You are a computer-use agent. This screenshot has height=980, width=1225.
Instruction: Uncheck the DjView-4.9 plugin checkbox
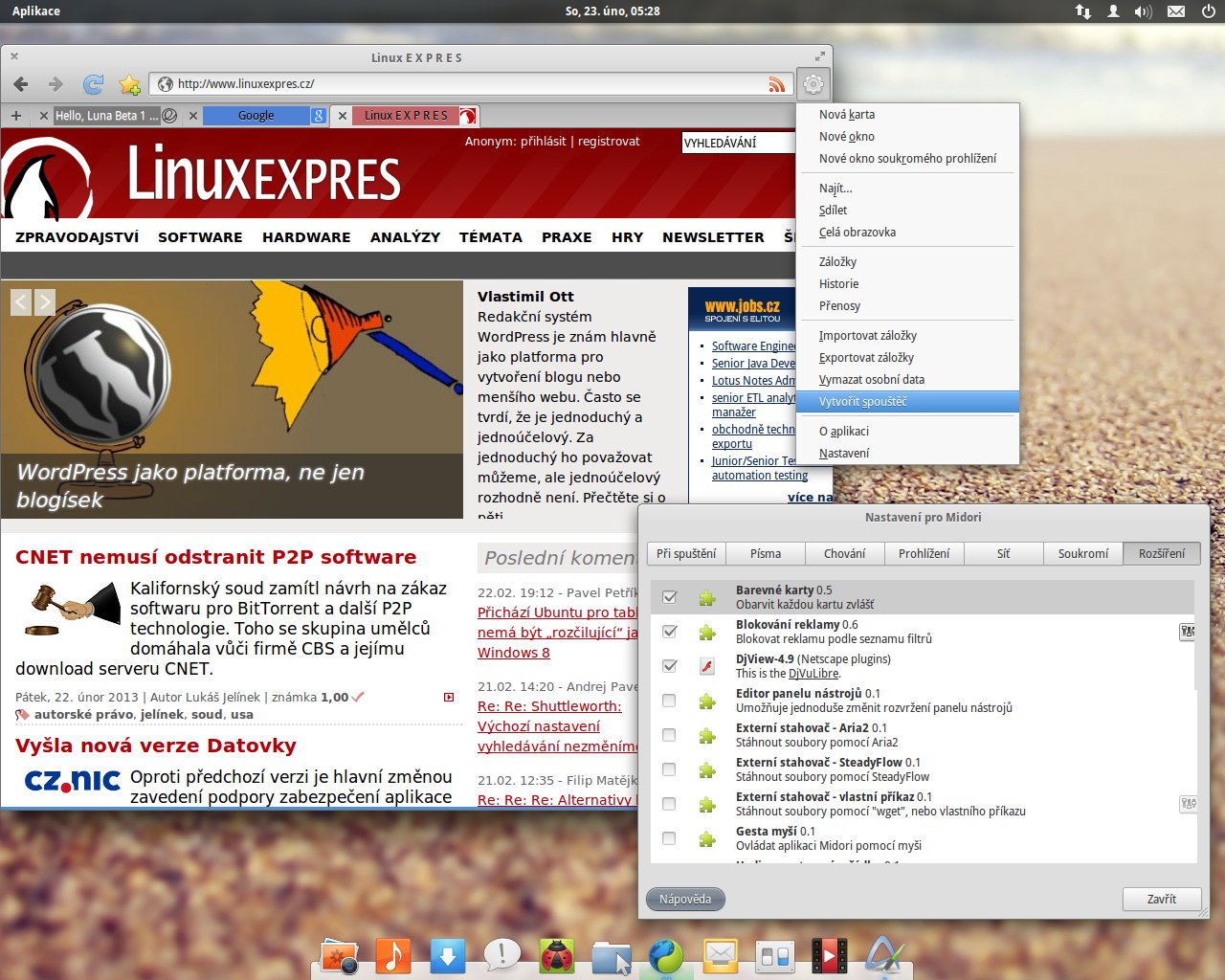[670, 666]
